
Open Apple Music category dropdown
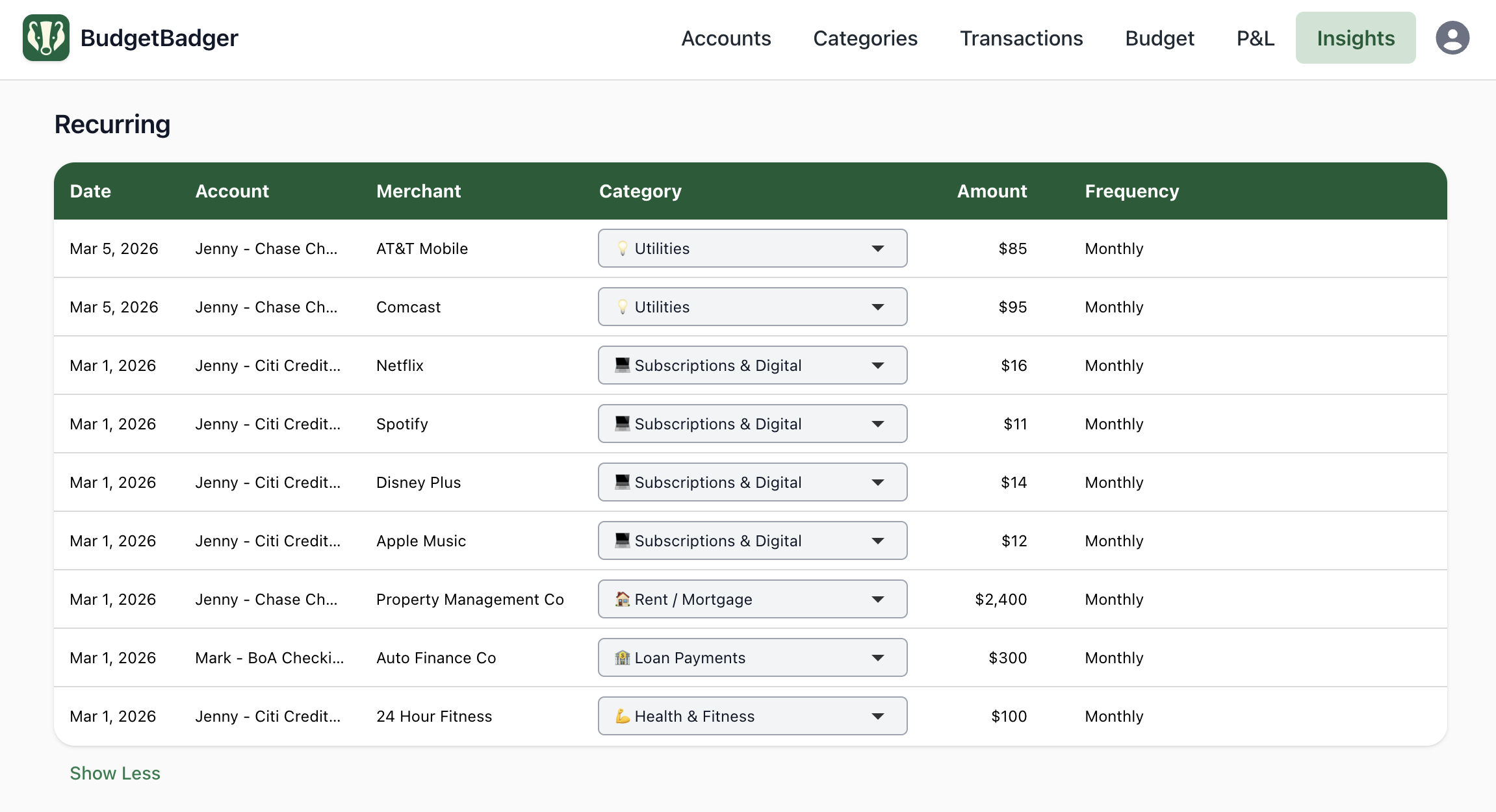[x=752, y=540]
